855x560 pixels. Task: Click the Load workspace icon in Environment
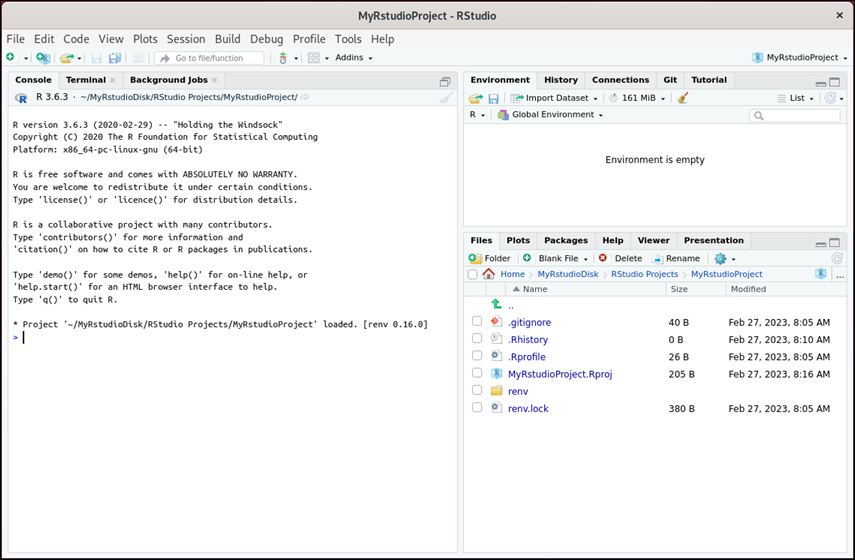[x=475, y=98]
